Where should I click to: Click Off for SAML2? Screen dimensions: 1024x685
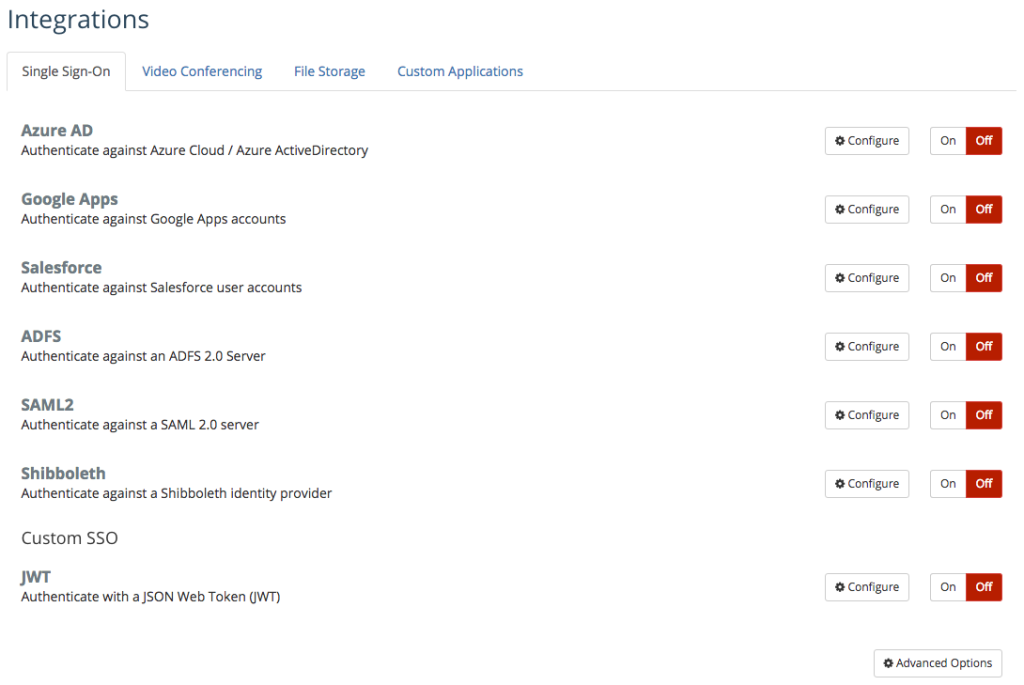point(984,415)
